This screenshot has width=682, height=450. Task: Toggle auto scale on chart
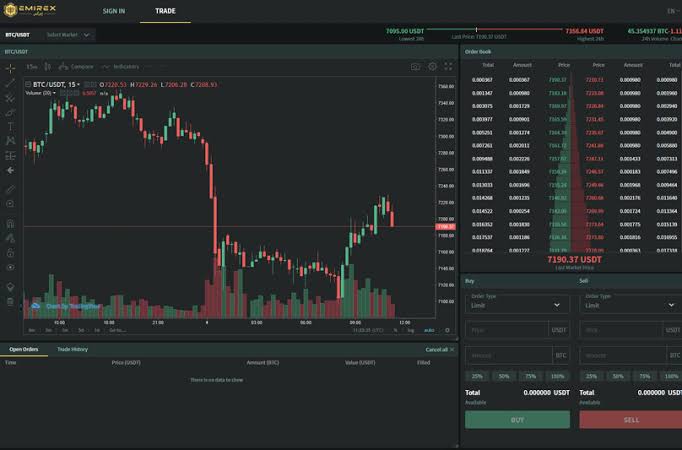click(x=429, y=330)
